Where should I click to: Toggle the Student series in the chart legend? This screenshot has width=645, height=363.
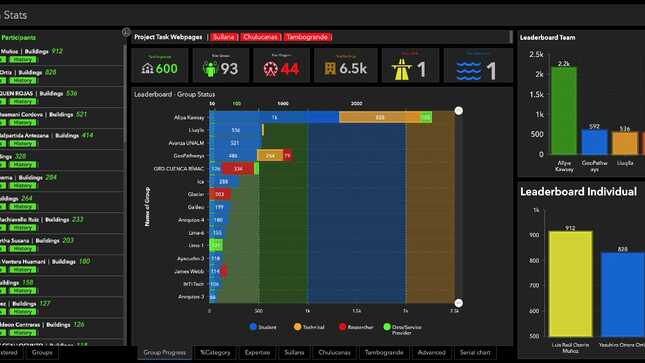(x=263, y=327)
